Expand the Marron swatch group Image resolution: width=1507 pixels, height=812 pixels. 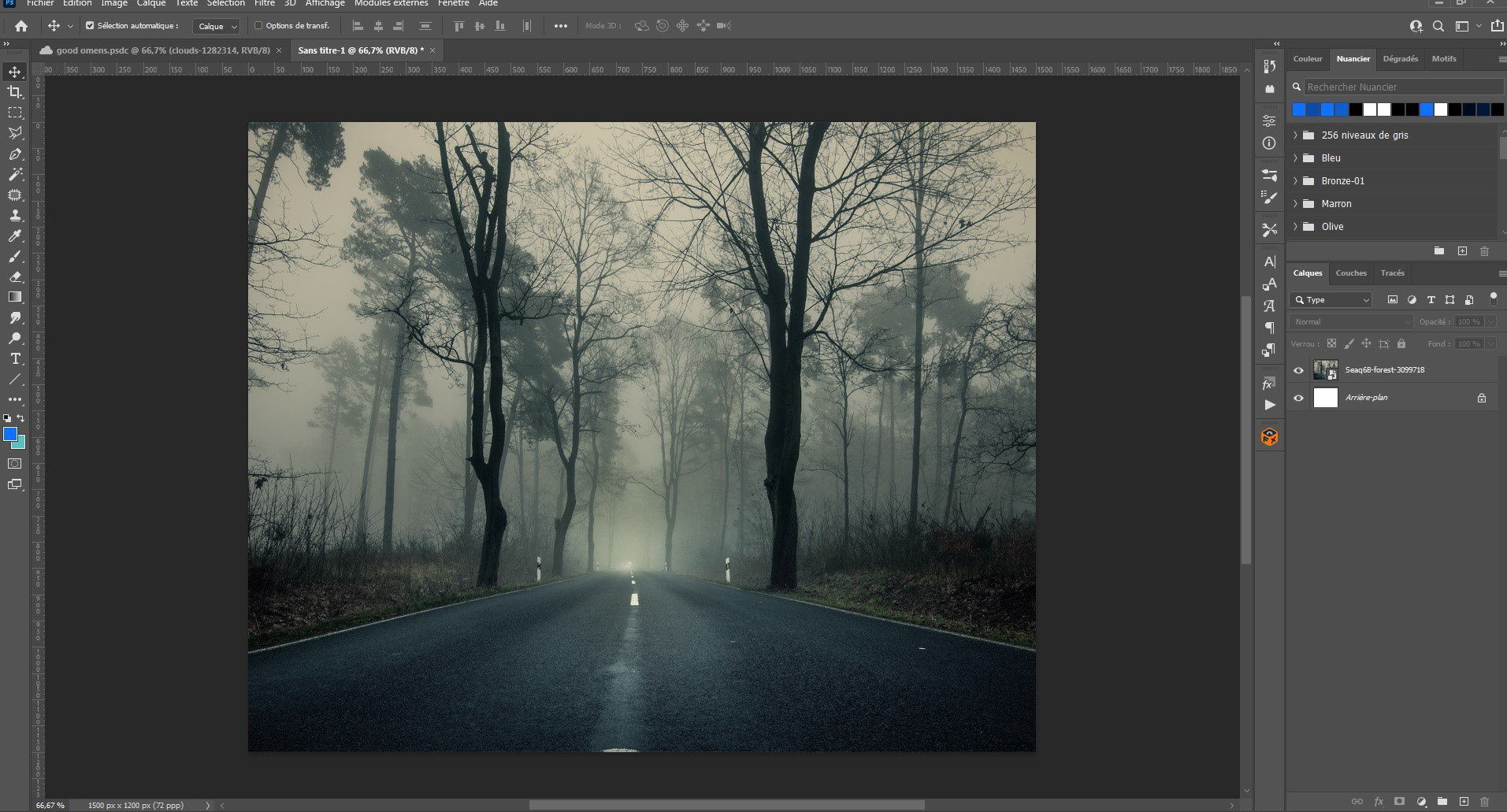click(1296, 204)
